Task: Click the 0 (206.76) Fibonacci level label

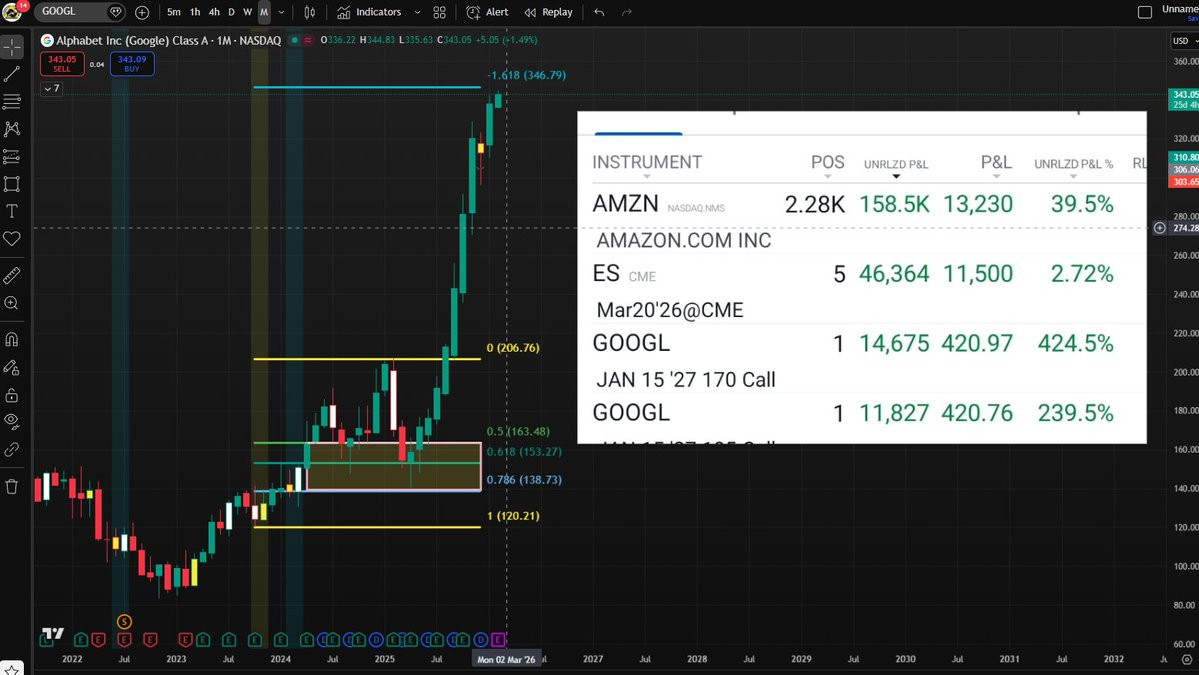Action: 513,348
